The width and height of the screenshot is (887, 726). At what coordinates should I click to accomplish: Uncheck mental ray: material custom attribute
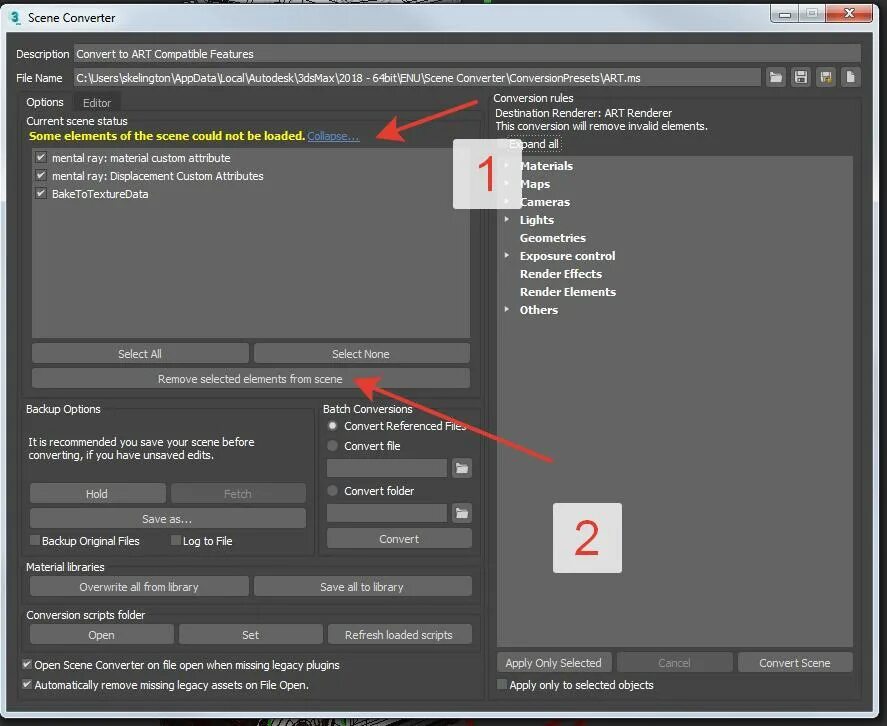(41, 157)
